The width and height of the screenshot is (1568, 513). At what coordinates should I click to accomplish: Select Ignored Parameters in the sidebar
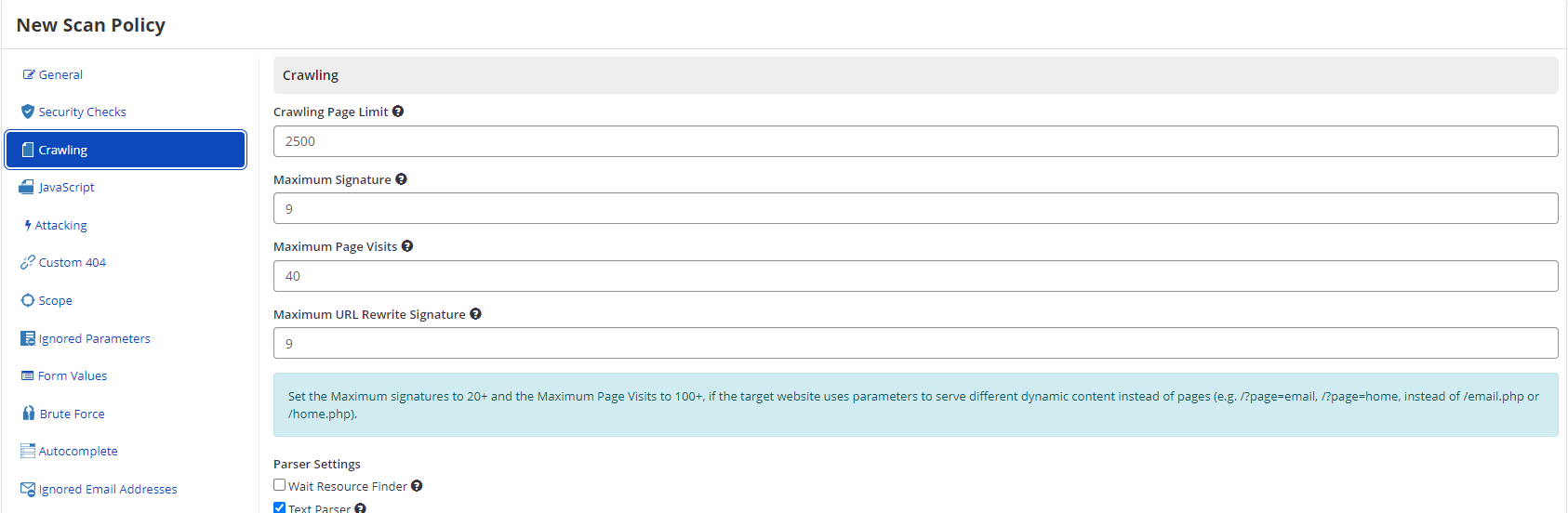(94, 338)
